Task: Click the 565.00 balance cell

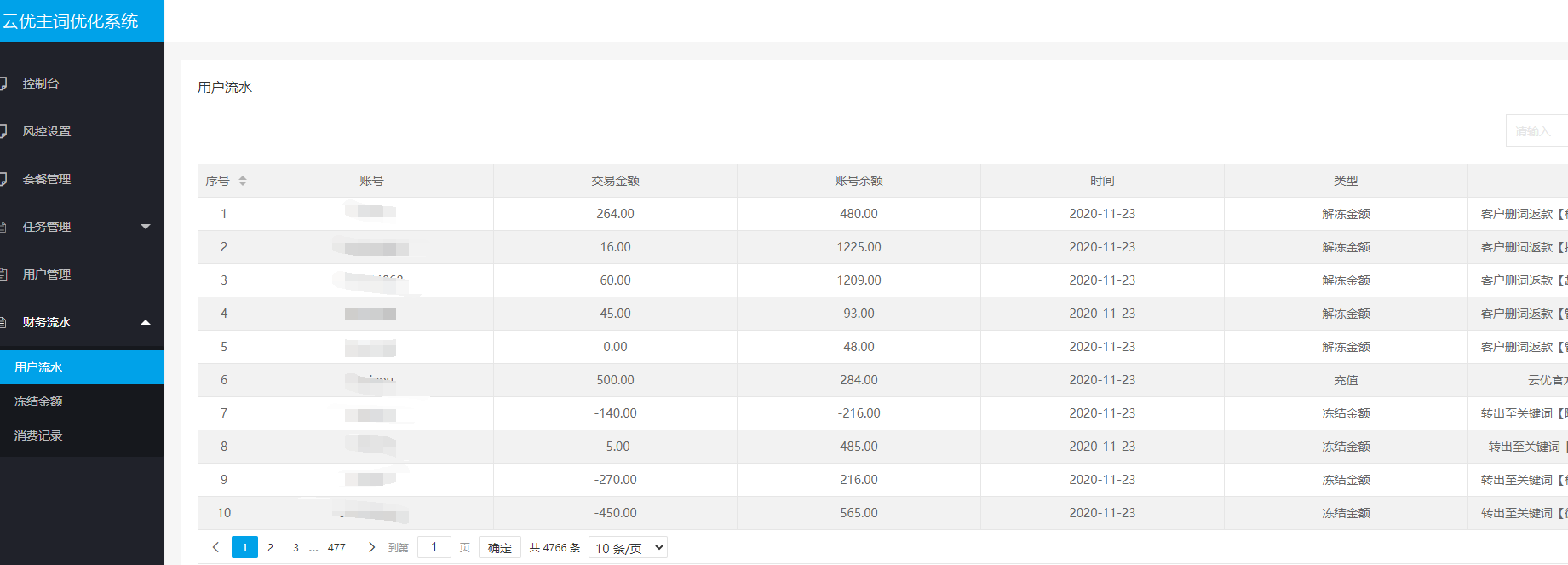Action: tap(859, 513)
